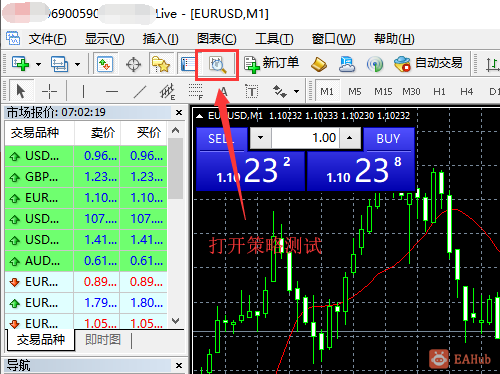Expand the Profiles dropdown arrow
This screenshot has width=500, height=374.
click(x=77, y=64)
